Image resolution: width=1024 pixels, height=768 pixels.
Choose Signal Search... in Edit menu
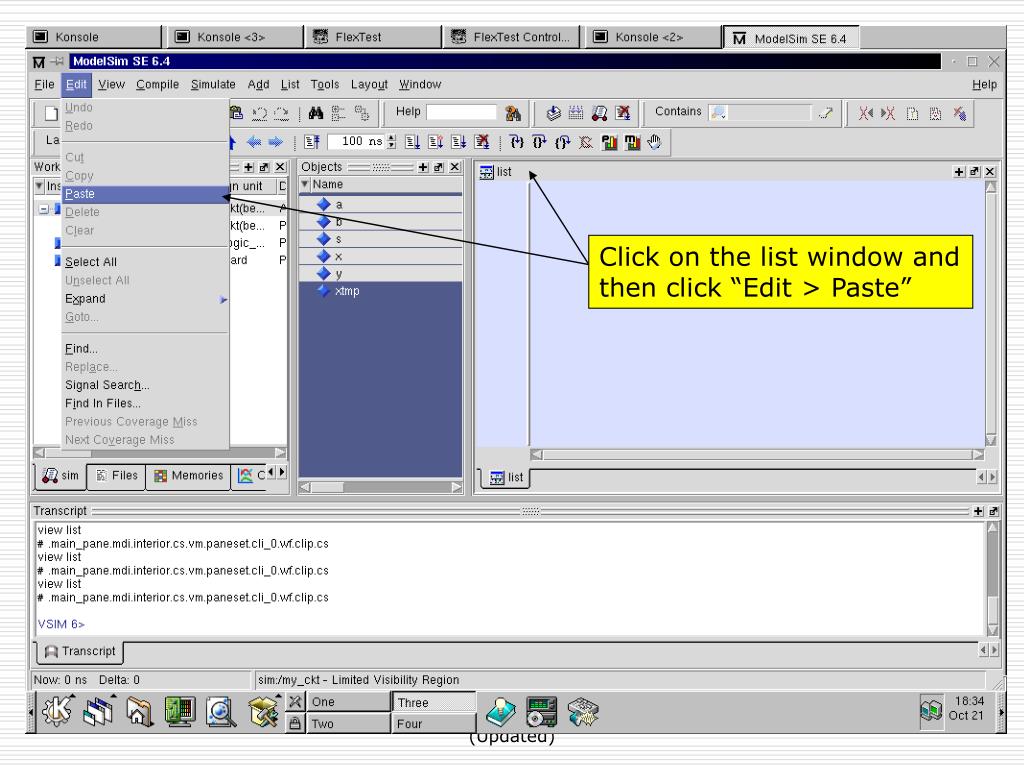145,385
